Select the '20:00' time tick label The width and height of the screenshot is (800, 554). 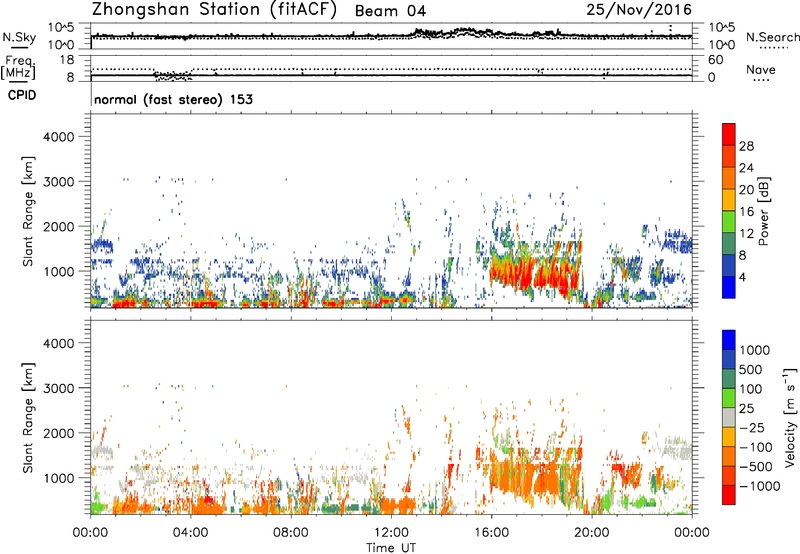(x=591, y=533)
